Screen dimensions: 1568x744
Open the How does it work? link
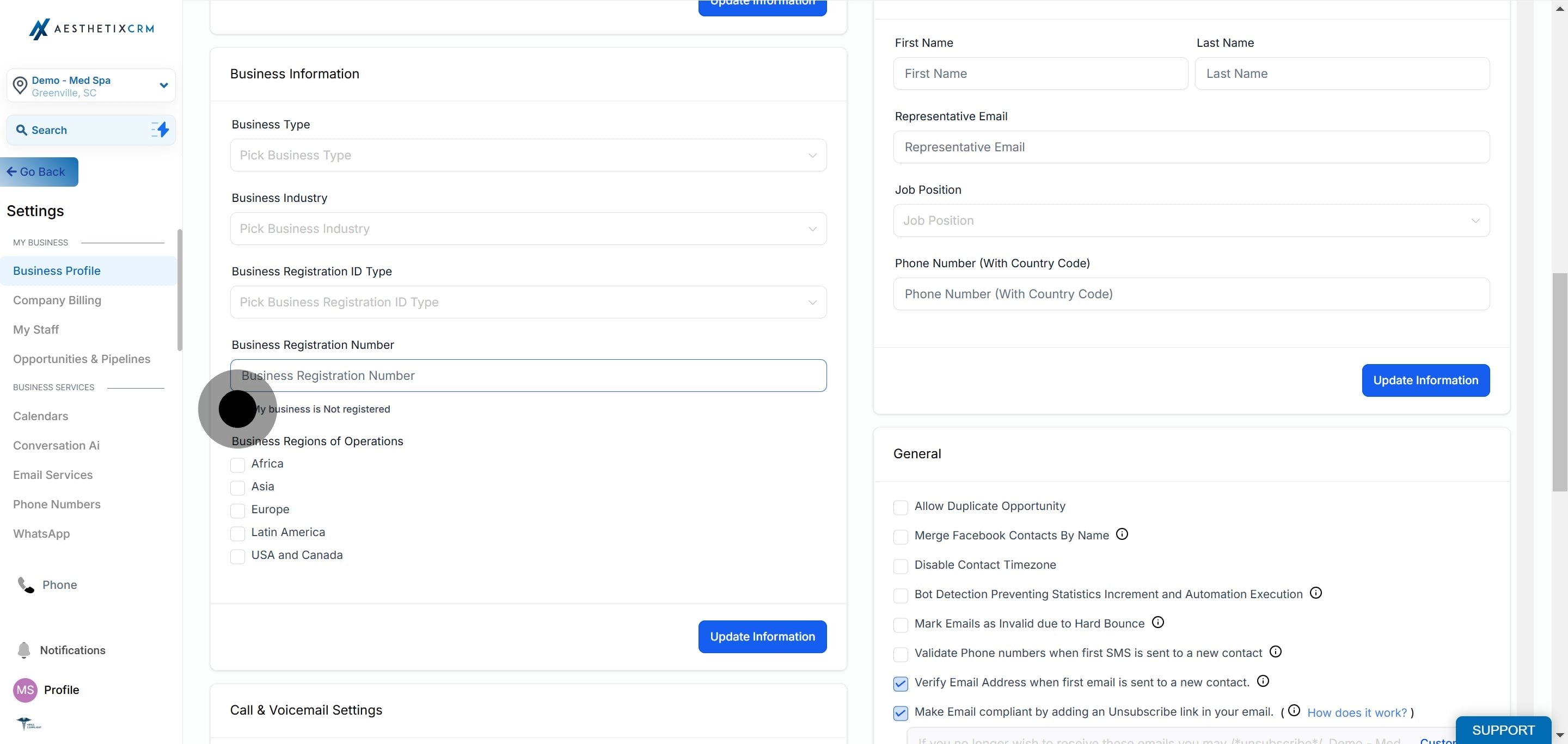click(1357, 712)
